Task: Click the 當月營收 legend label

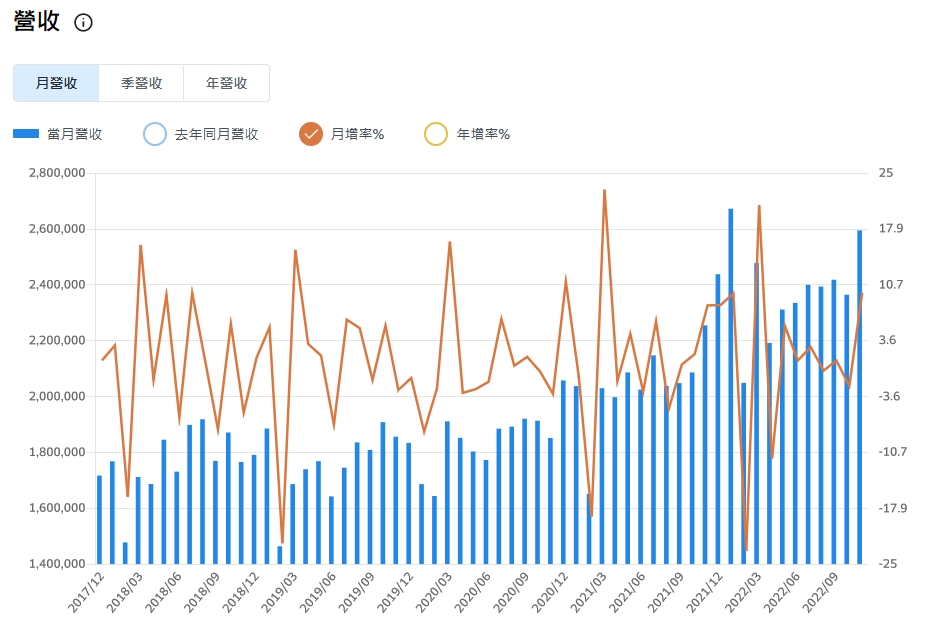Action: (75, 134)
